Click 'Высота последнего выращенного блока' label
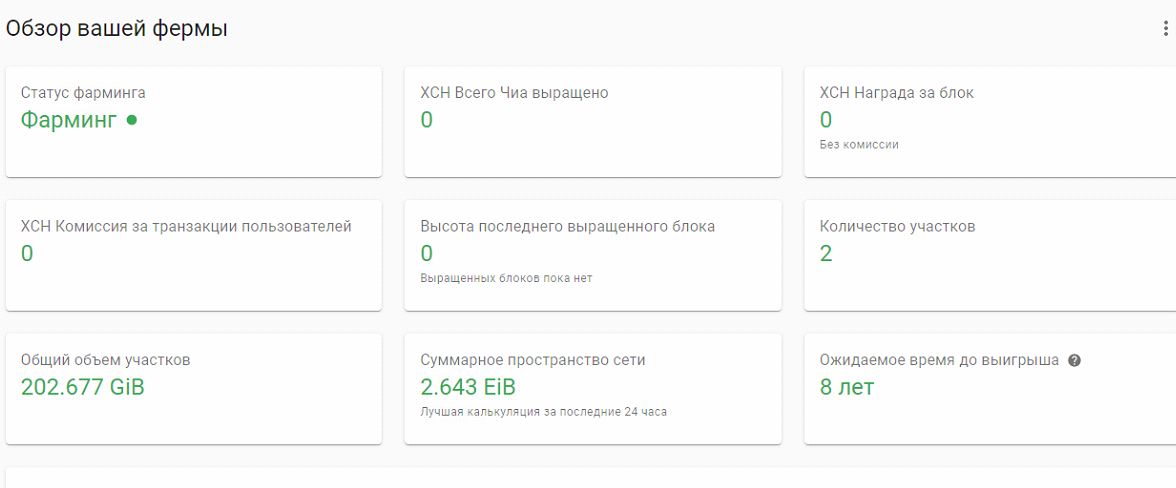Image resolution: width=1176 pixels, height=488 pixels. coord(568,226)
